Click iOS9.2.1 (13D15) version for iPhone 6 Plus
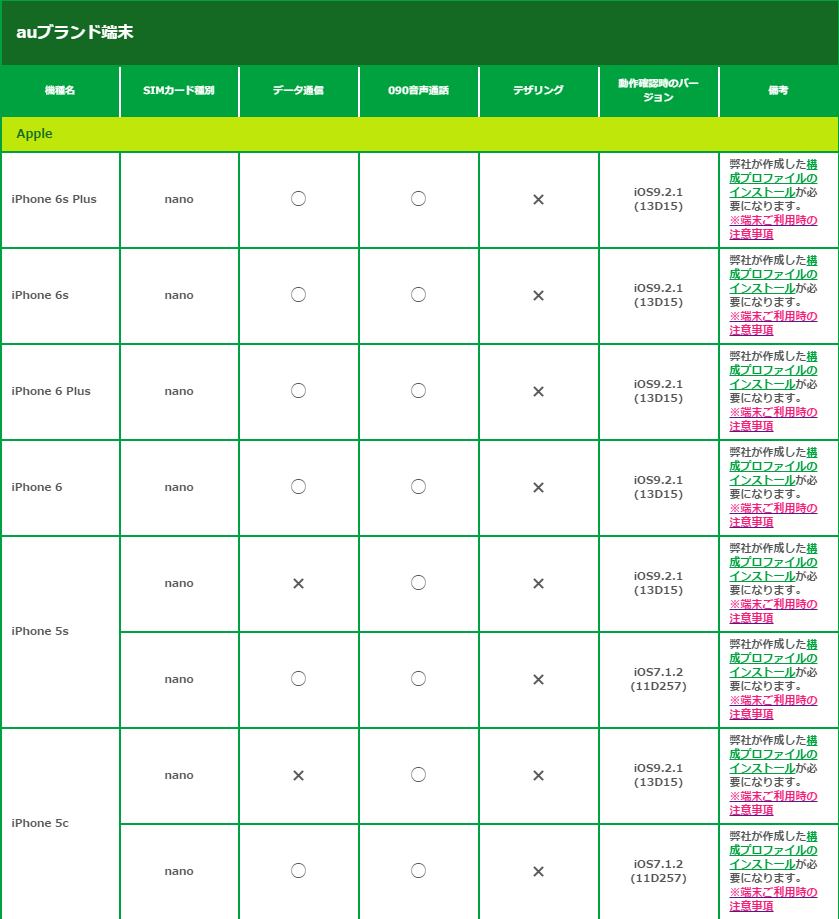Viewport: 839px width, 919px height. (659, 392)
